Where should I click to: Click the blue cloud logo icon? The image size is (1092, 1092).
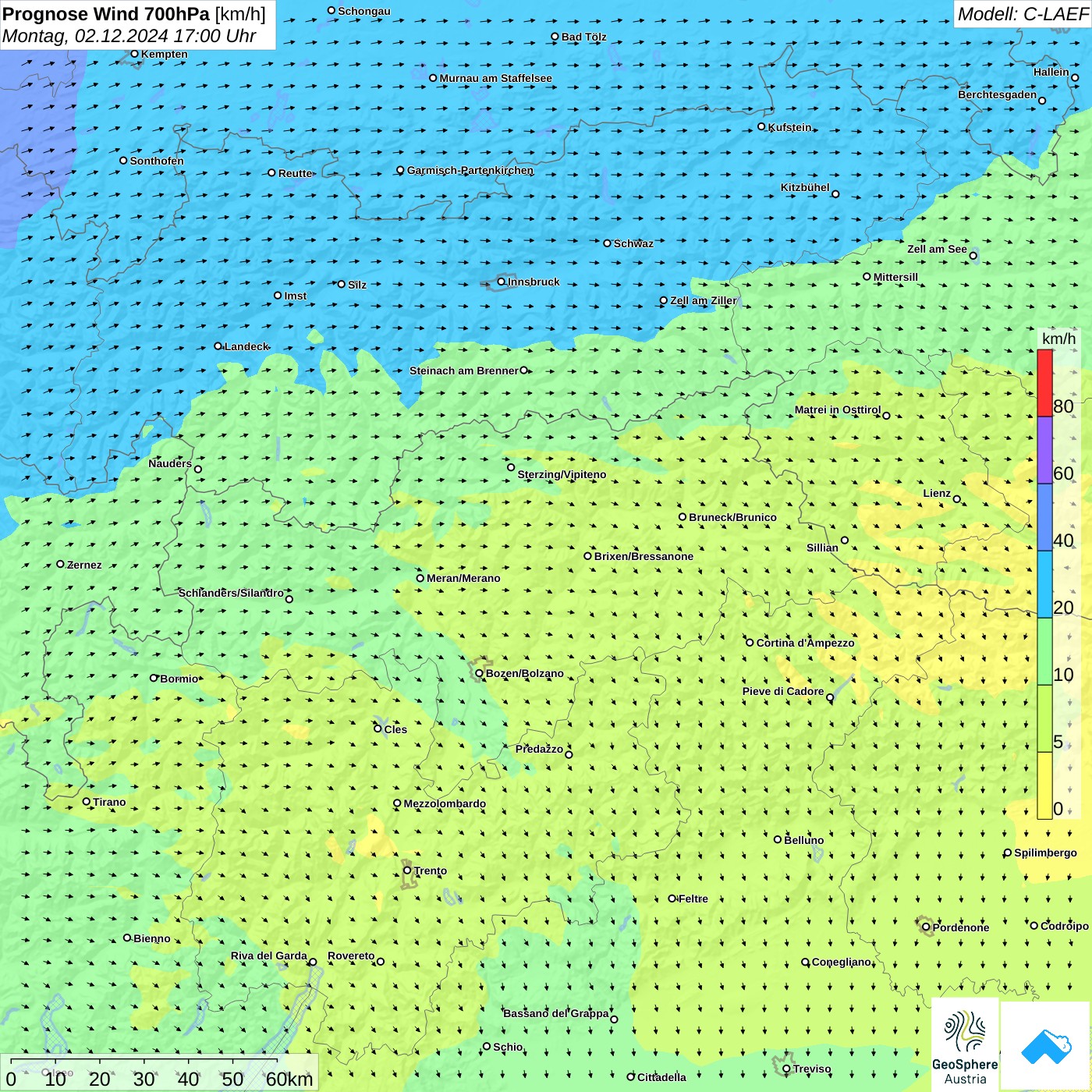click(1045, 1045)
